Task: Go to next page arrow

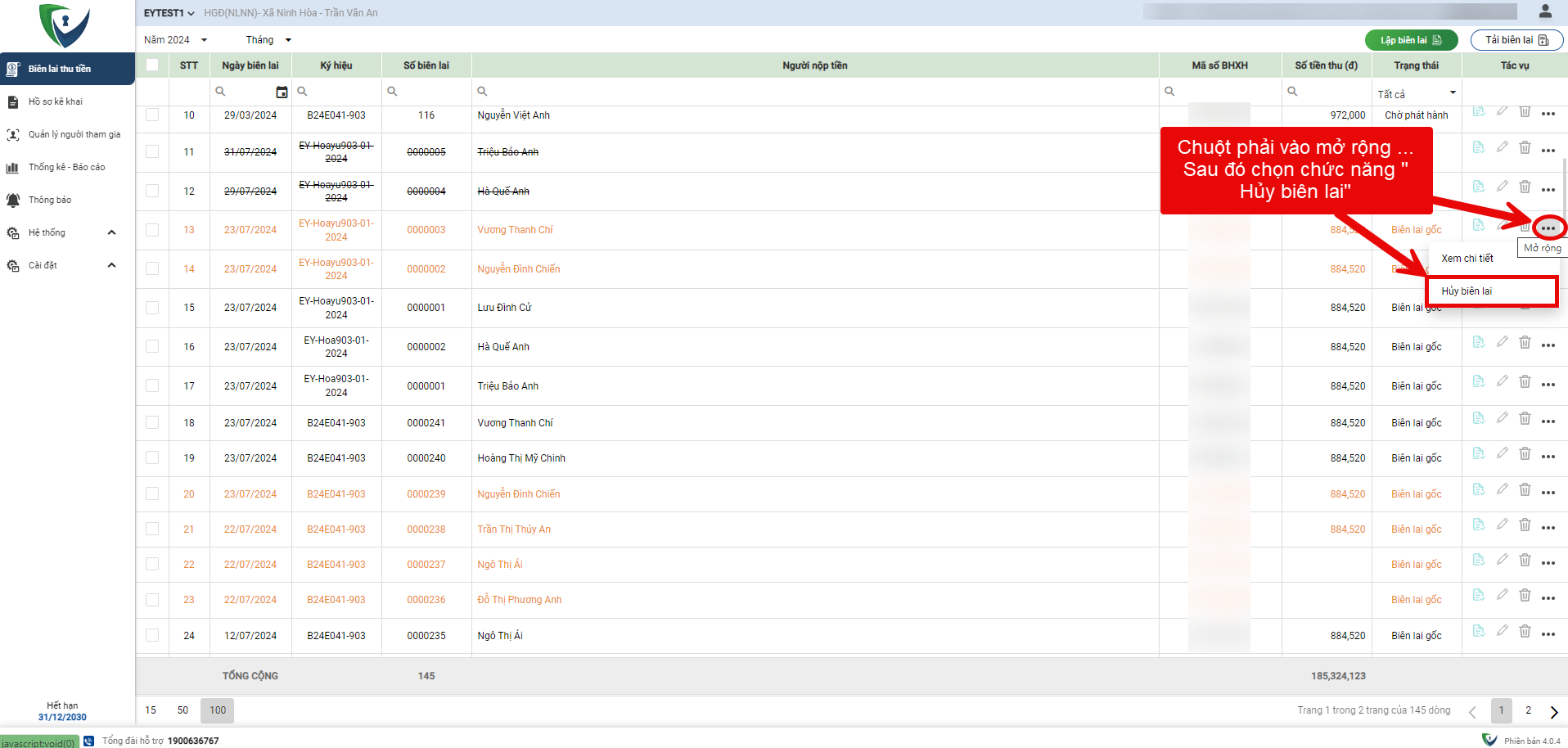Action: [x=1553, y=711]
